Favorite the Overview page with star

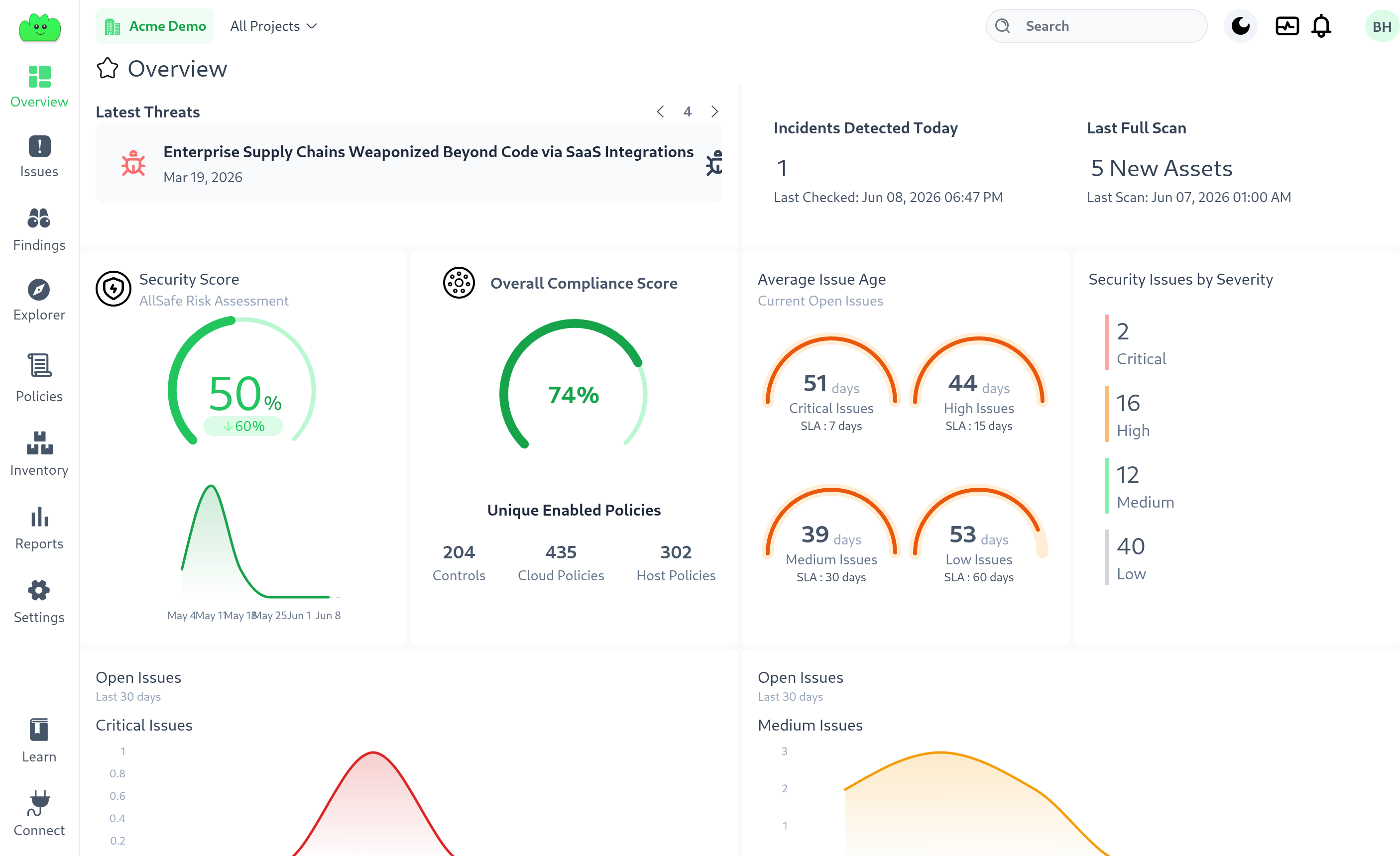tap(108, 69)
